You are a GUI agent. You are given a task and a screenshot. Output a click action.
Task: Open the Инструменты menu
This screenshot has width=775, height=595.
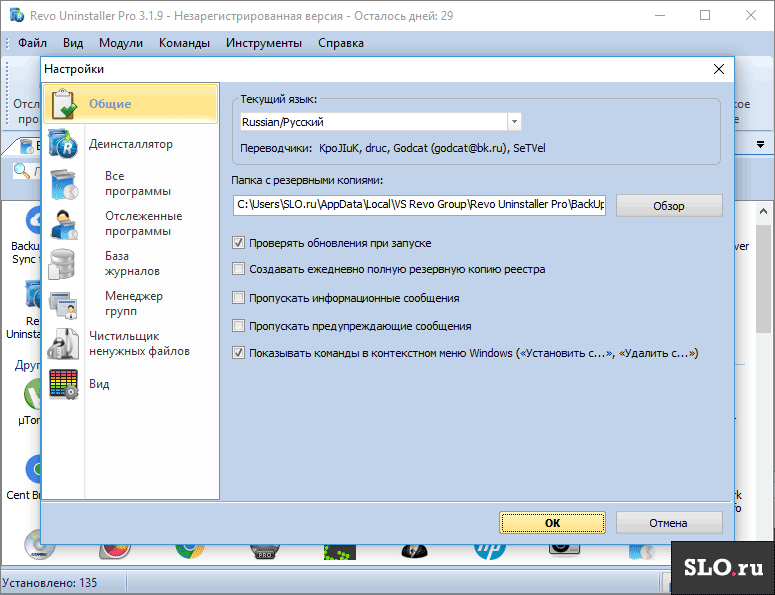click(263, 43)
